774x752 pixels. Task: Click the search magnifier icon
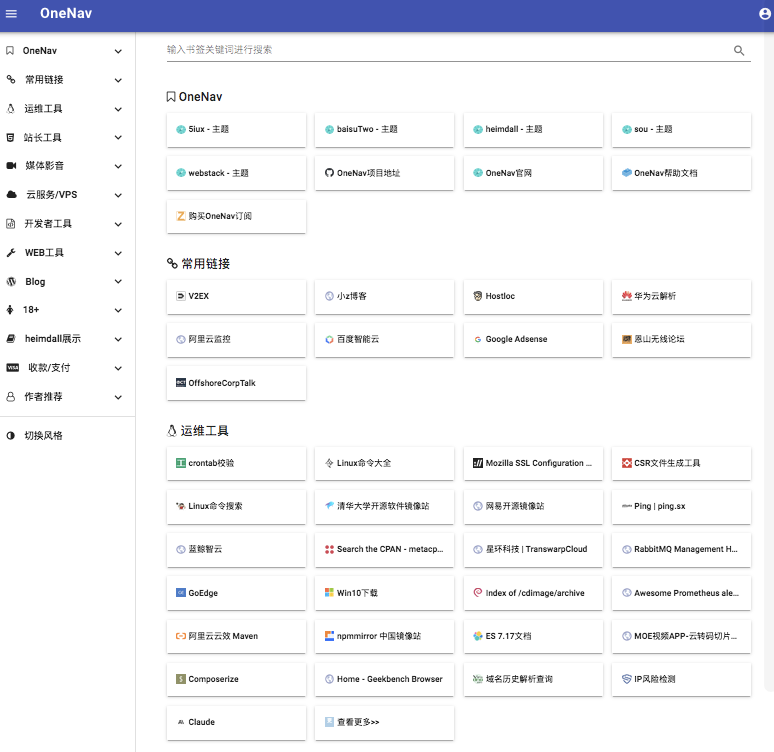point(739,50)
